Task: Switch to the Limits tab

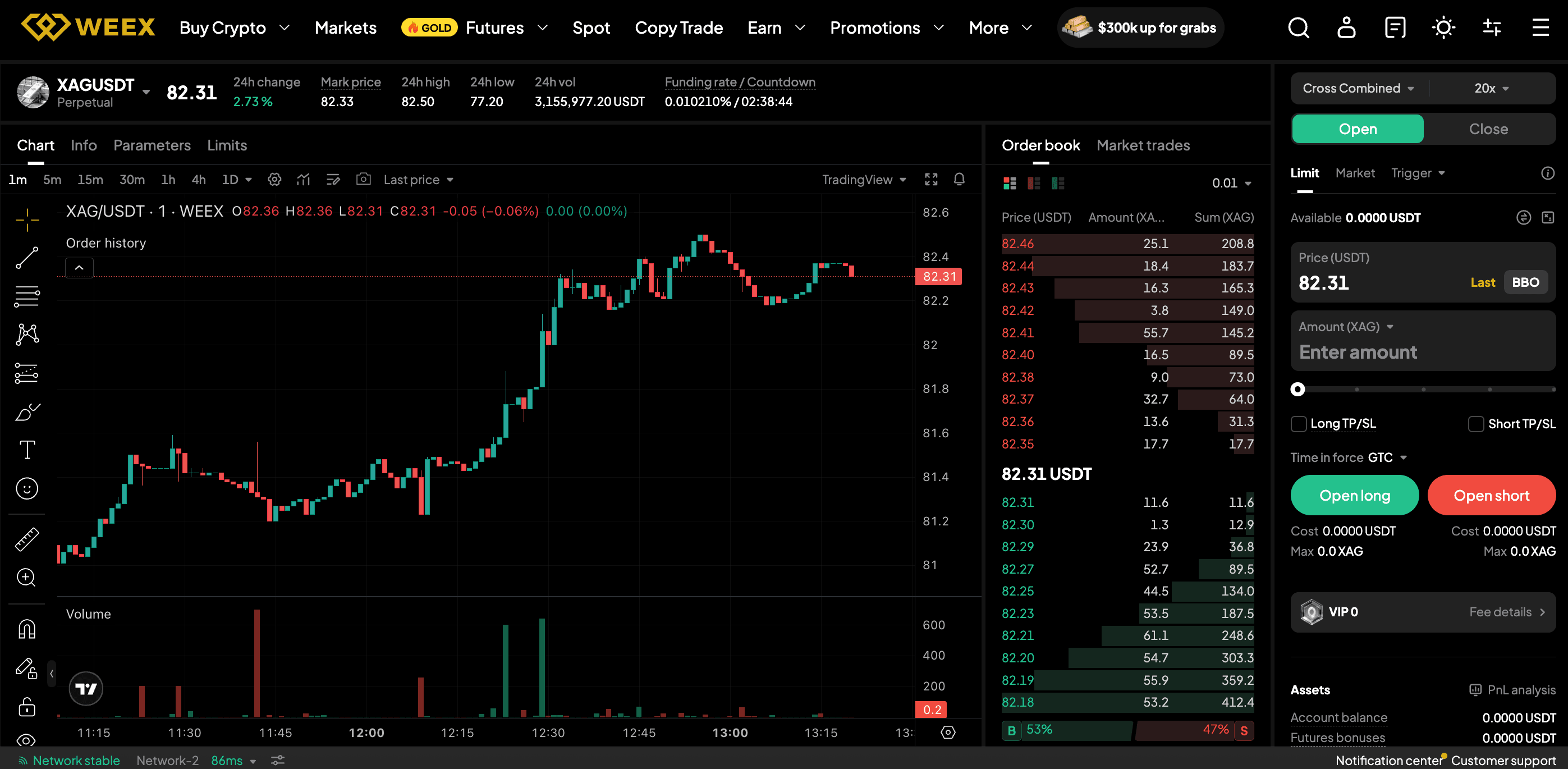Action: 226,145
